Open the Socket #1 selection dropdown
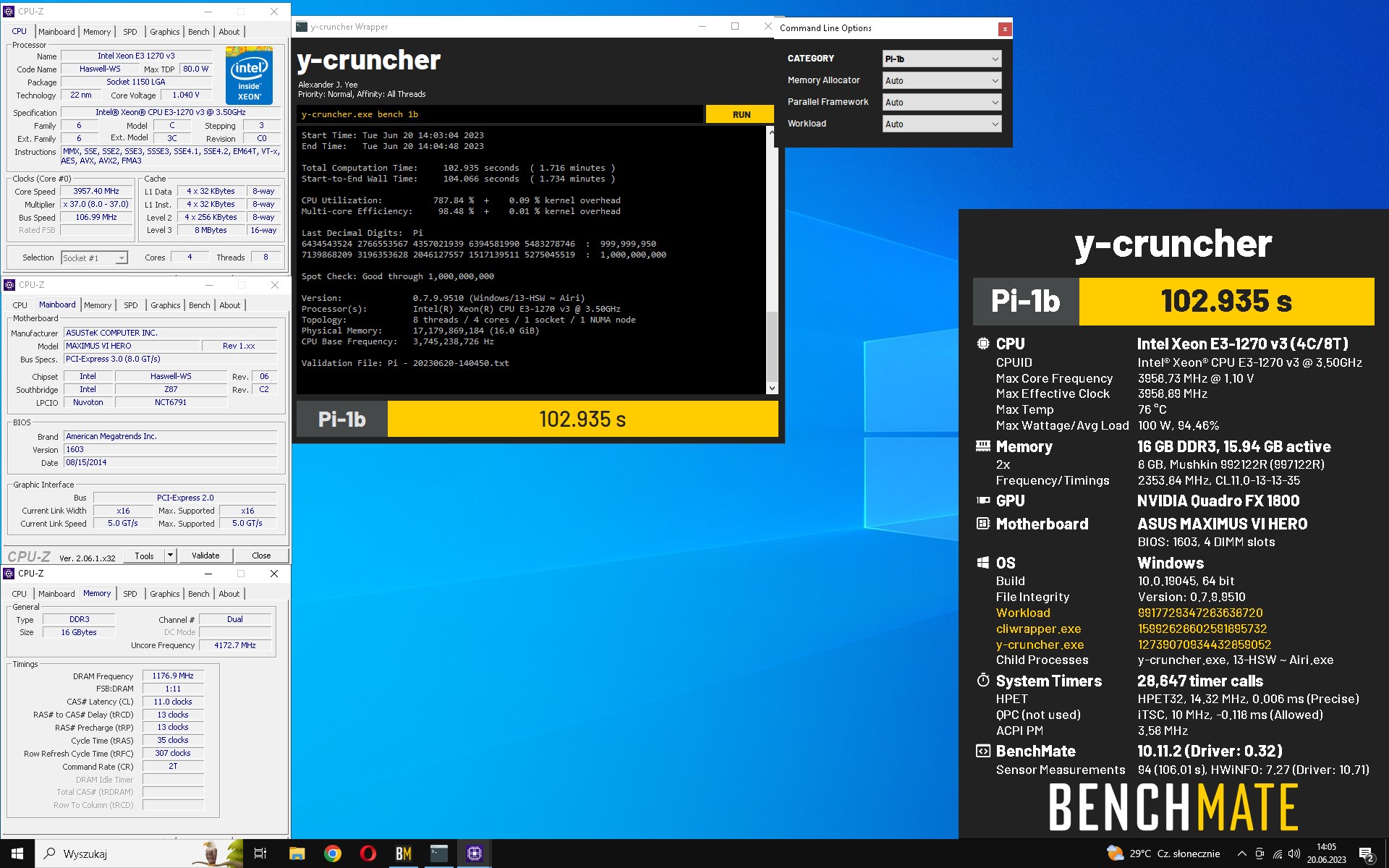1389x868 pixels. 94,258
